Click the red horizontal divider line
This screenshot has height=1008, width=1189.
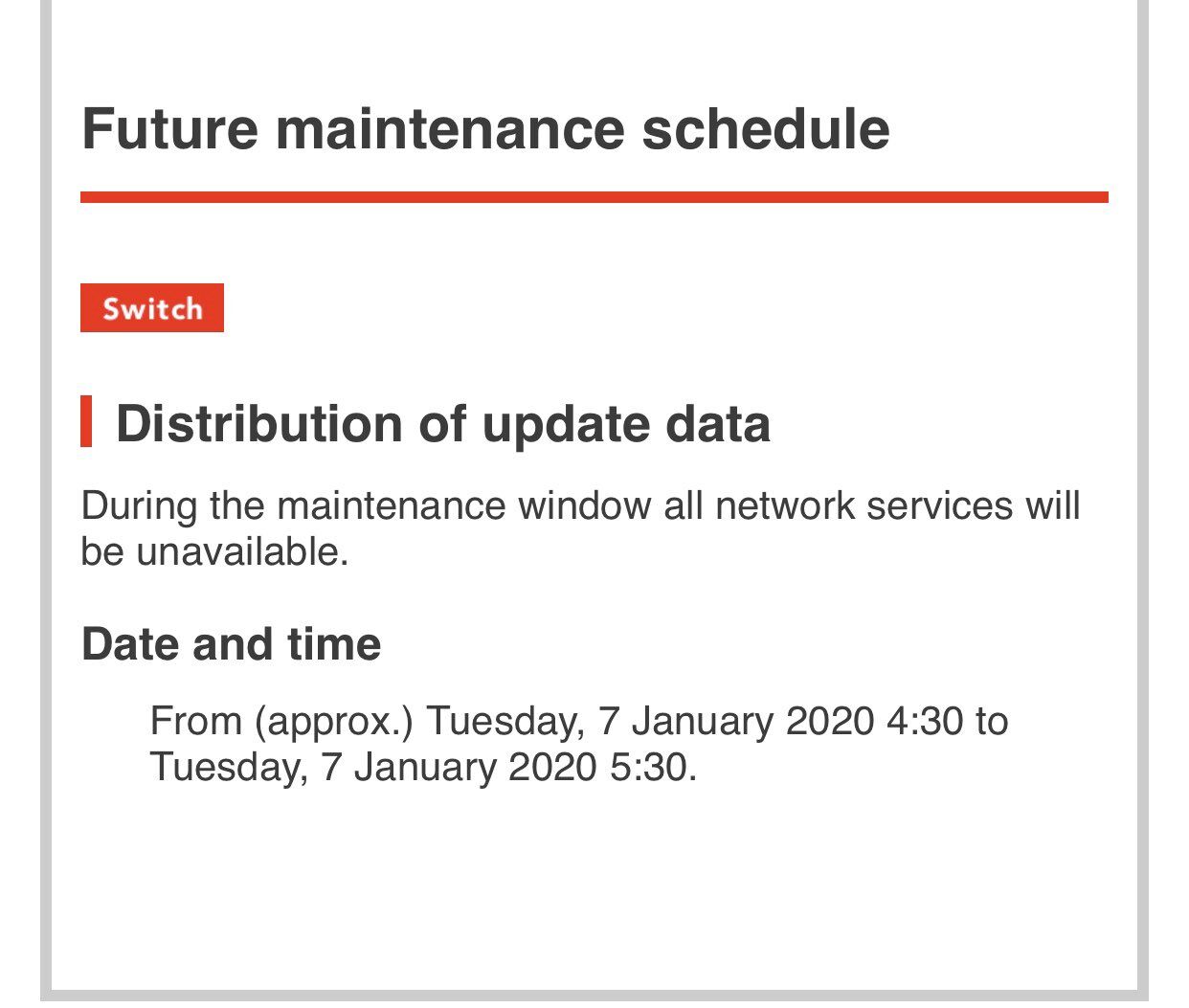[x=594, y=197]
